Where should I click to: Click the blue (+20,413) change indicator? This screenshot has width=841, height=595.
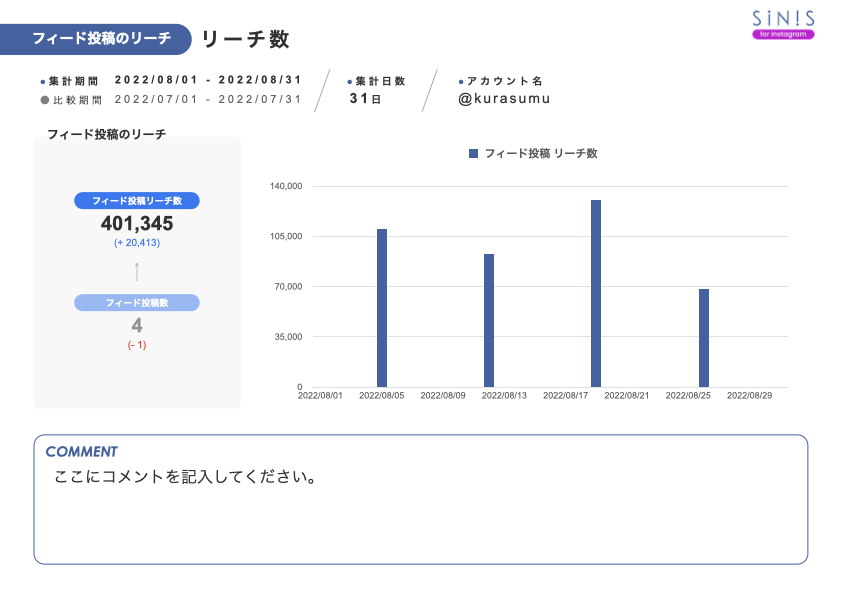click(138, 241)
